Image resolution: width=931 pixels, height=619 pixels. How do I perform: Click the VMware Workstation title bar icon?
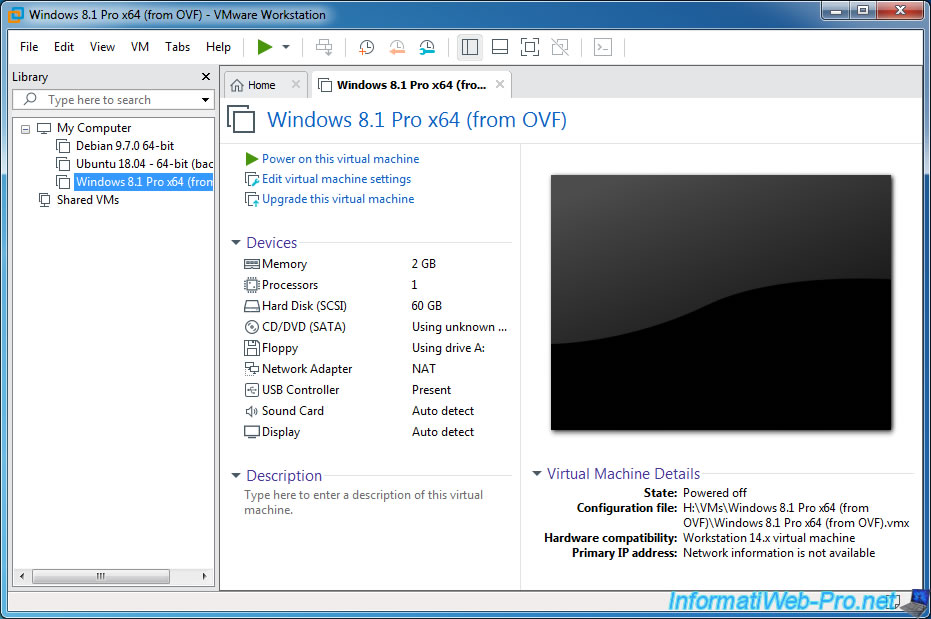[x=15, y=14]
